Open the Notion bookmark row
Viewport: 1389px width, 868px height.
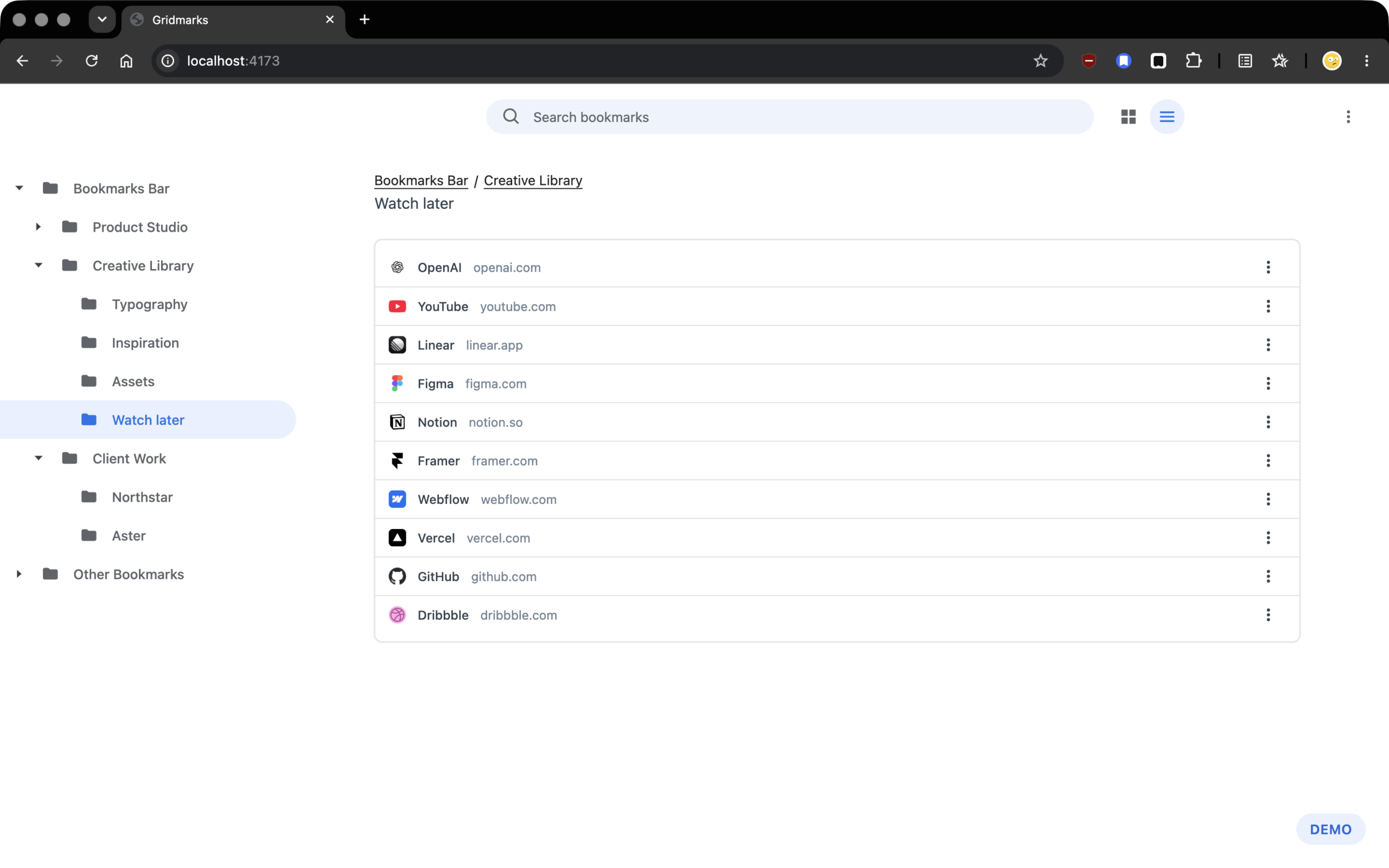click(837, 422)
